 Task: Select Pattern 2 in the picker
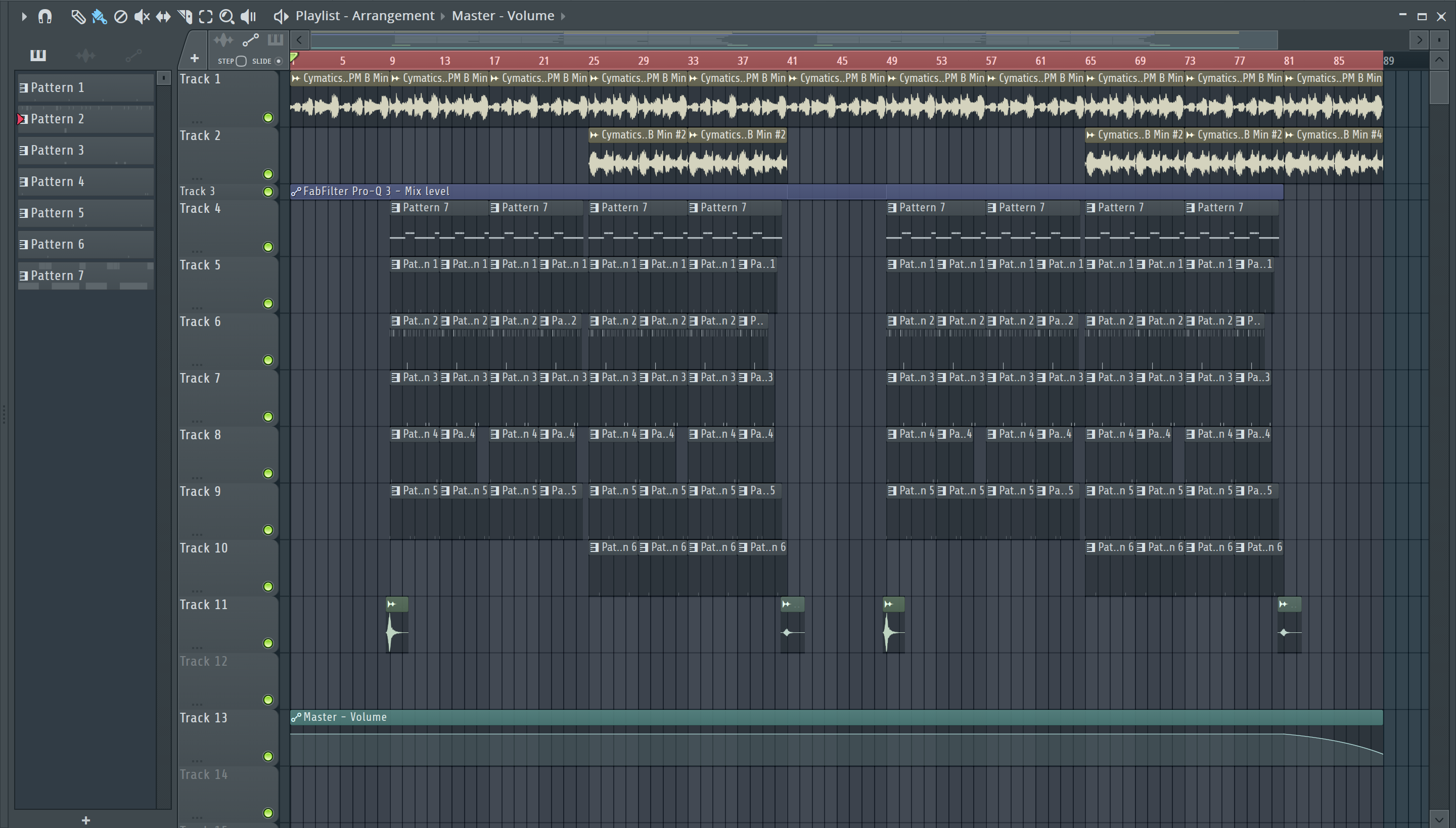86,119
